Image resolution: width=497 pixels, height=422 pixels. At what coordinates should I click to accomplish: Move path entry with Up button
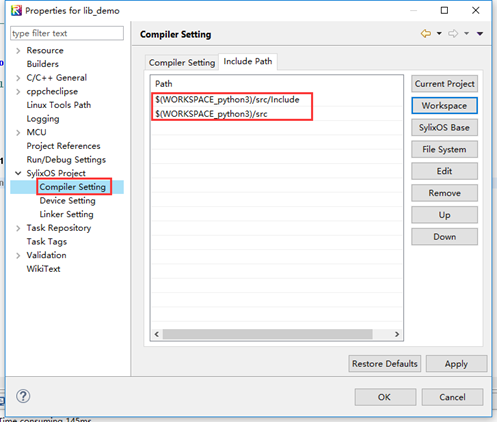point(444,215)
